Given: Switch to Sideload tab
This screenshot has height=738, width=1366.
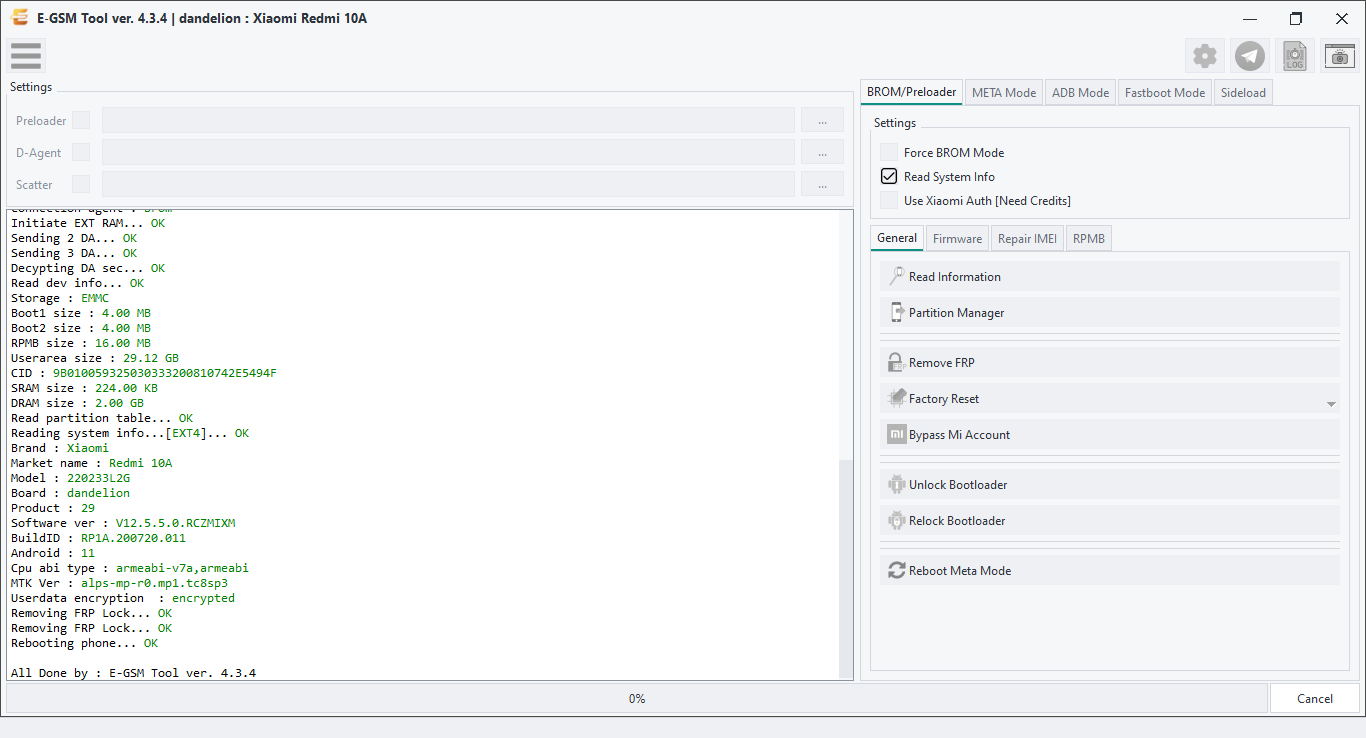Looking at the screenshot, I should coord(1243,93).
